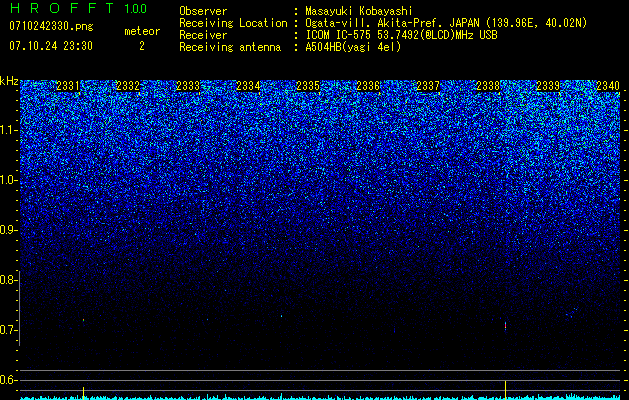Click the kHz axis unit label
629x400 pixels.
[x=9, y=81]
